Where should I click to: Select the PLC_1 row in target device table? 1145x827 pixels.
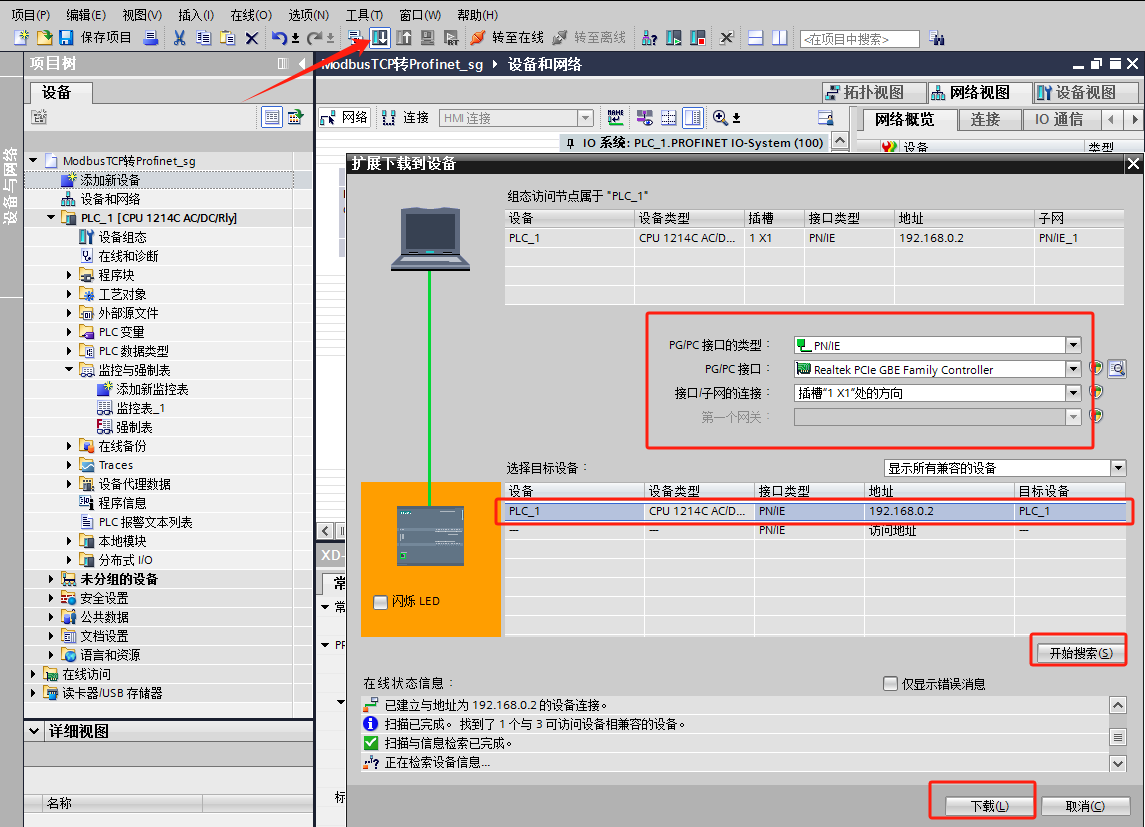[x=815, y=511]
